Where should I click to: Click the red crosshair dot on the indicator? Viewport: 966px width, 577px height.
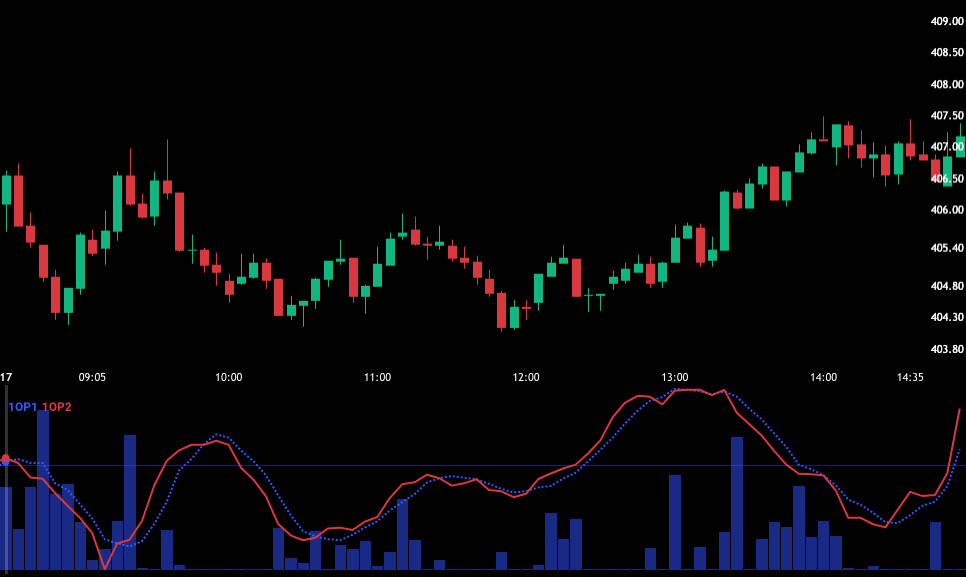coord(6,459)
